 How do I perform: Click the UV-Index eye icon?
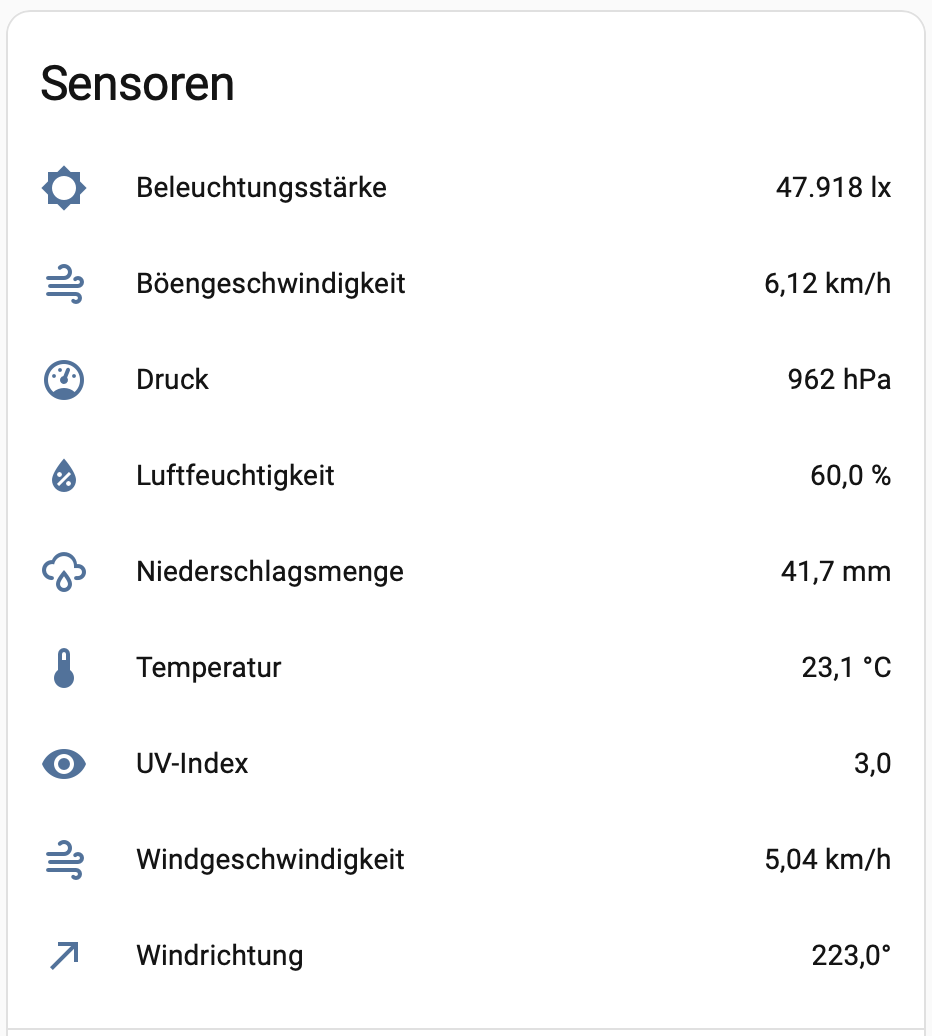point(64,764)
